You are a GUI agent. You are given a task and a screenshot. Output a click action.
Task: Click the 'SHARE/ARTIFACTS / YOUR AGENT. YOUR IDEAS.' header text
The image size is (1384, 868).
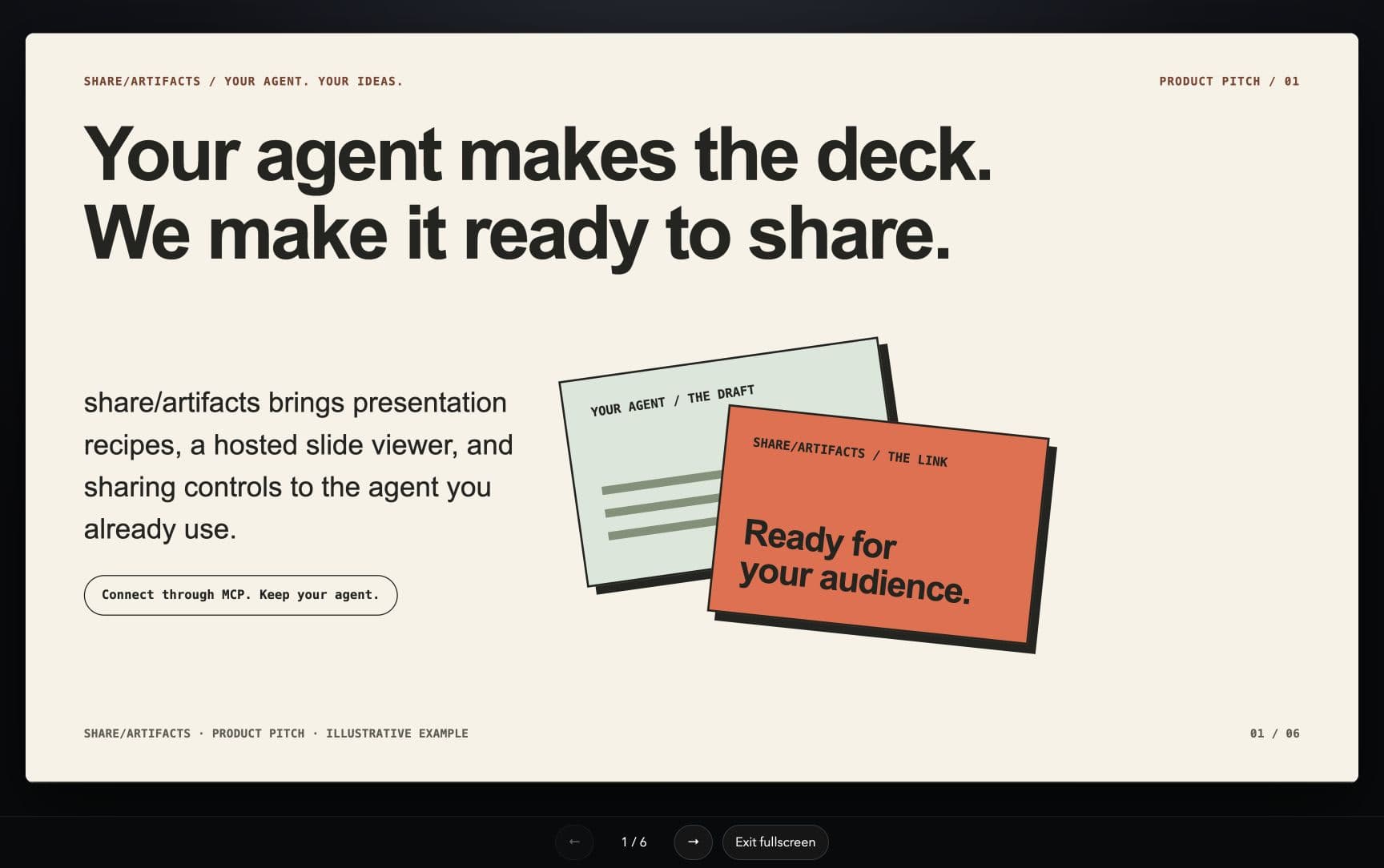point(243,81)
